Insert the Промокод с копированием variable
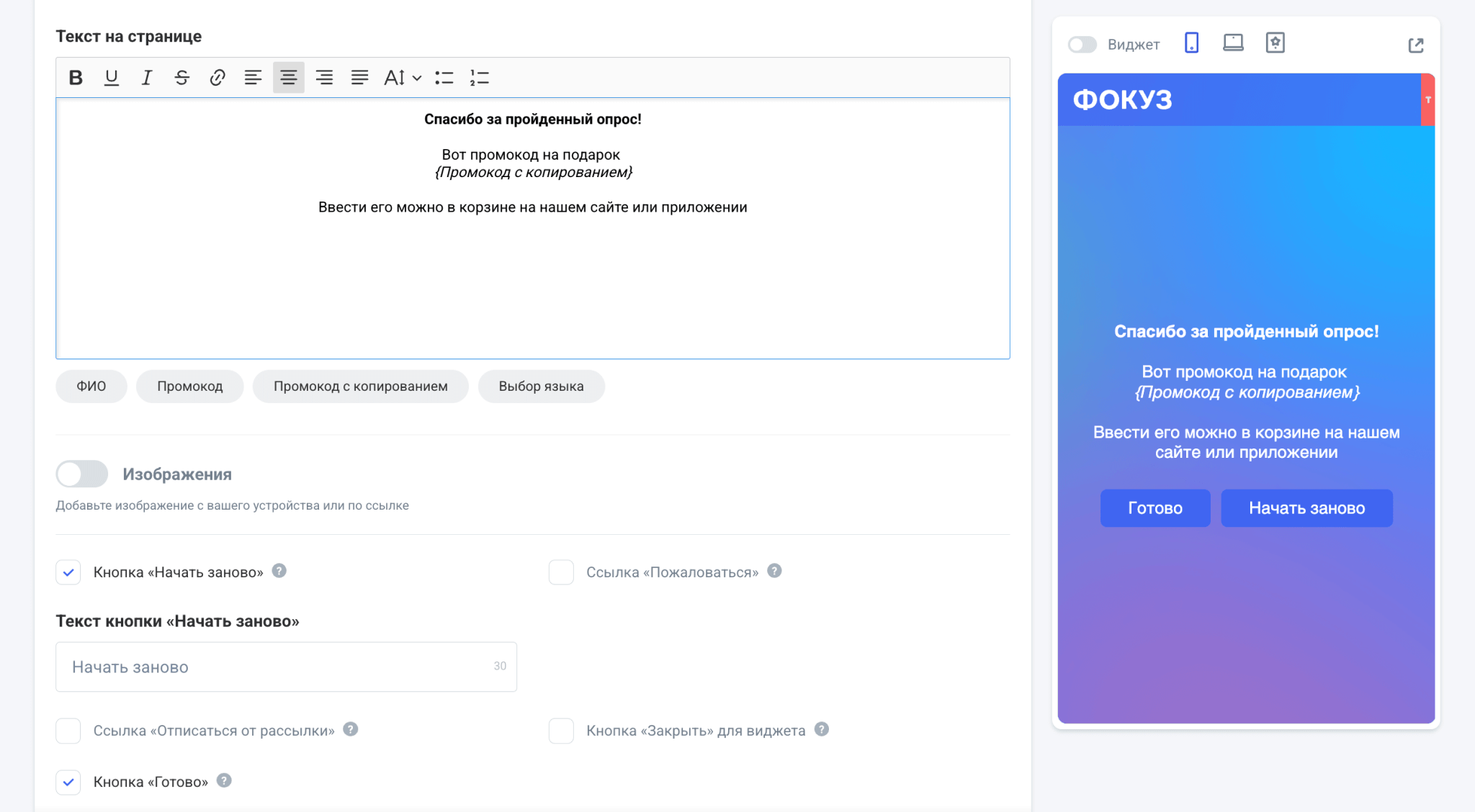This screenshot has height=812, width=1475. 360,387
